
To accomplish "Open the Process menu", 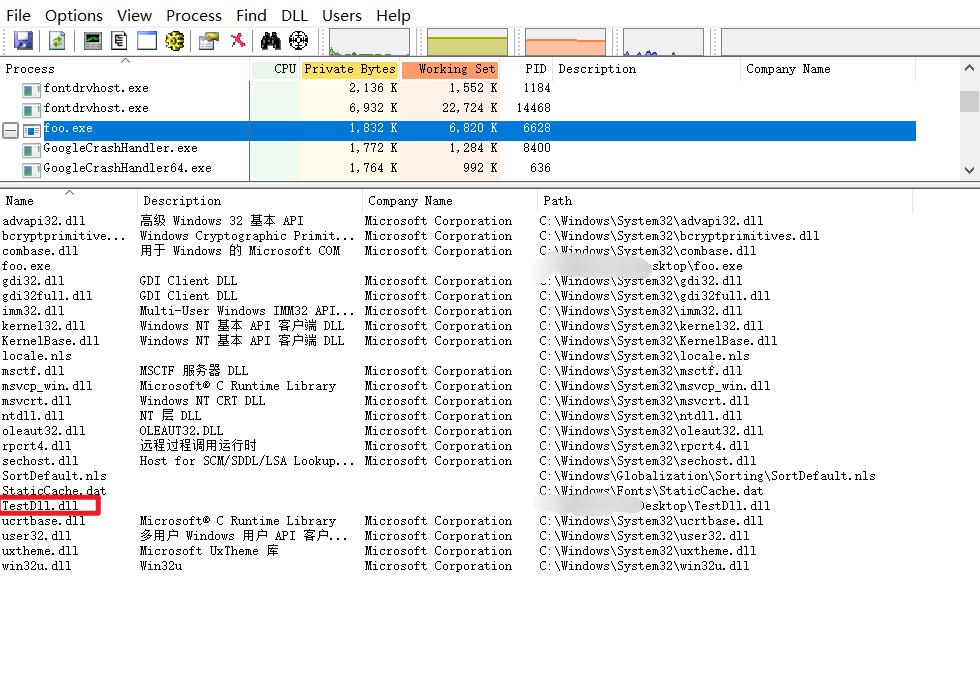I will (x=194, y=15).
